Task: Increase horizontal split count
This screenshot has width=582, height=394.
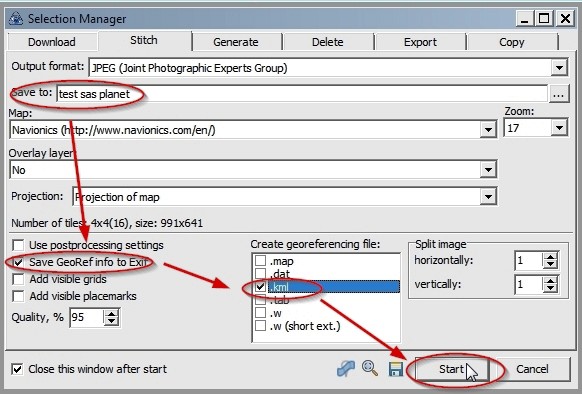Action: [550, 257]
